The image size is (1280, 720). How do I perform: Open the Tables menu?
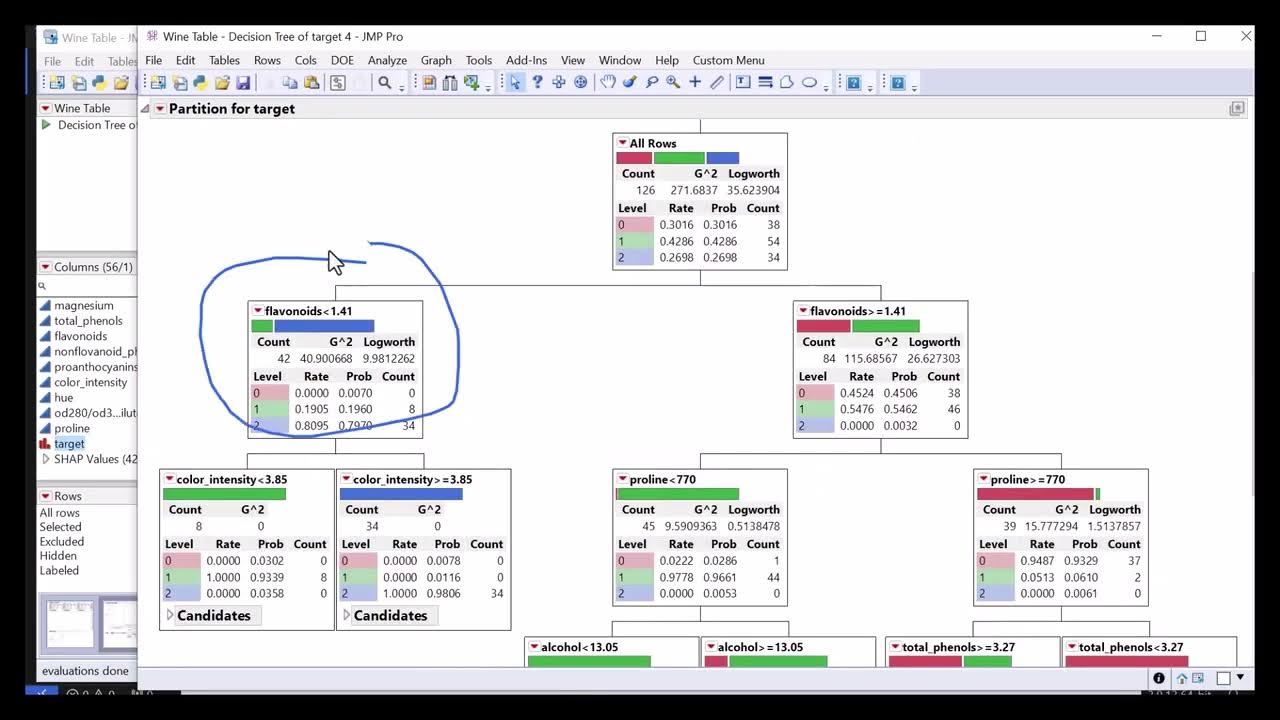[x=224, y=60]
